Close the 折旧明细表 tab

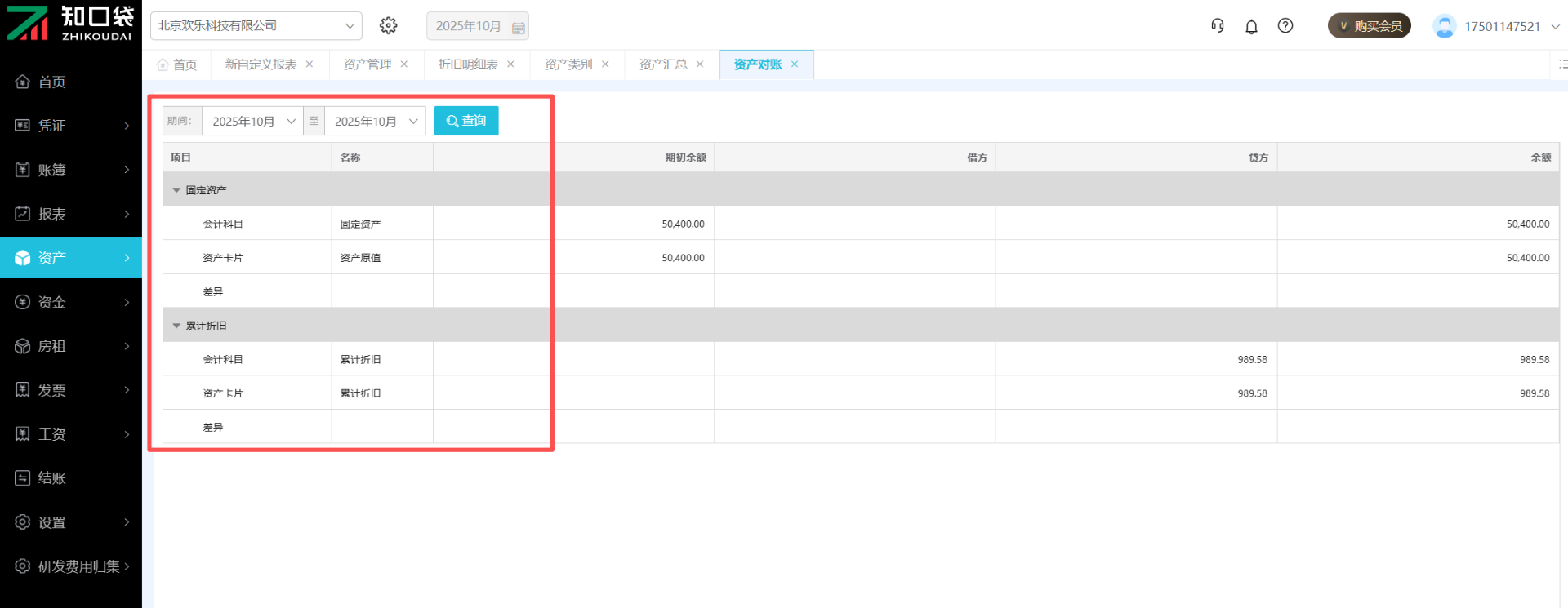coord(510,64)
